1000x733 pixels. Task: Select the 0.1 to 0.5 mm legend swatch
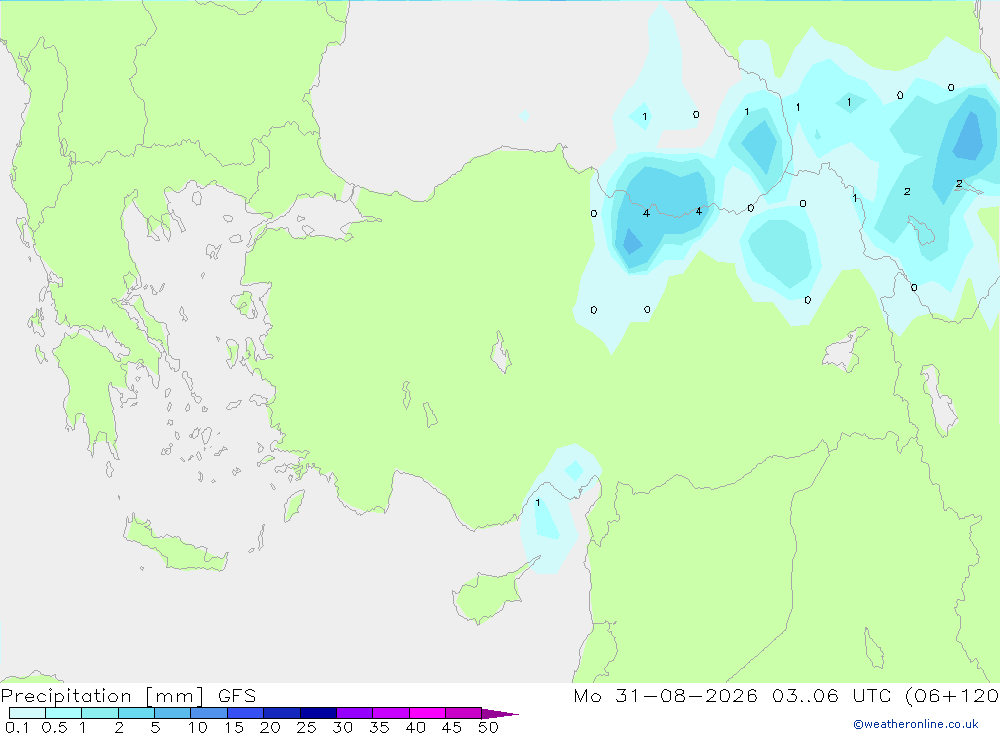click(27, 713)
